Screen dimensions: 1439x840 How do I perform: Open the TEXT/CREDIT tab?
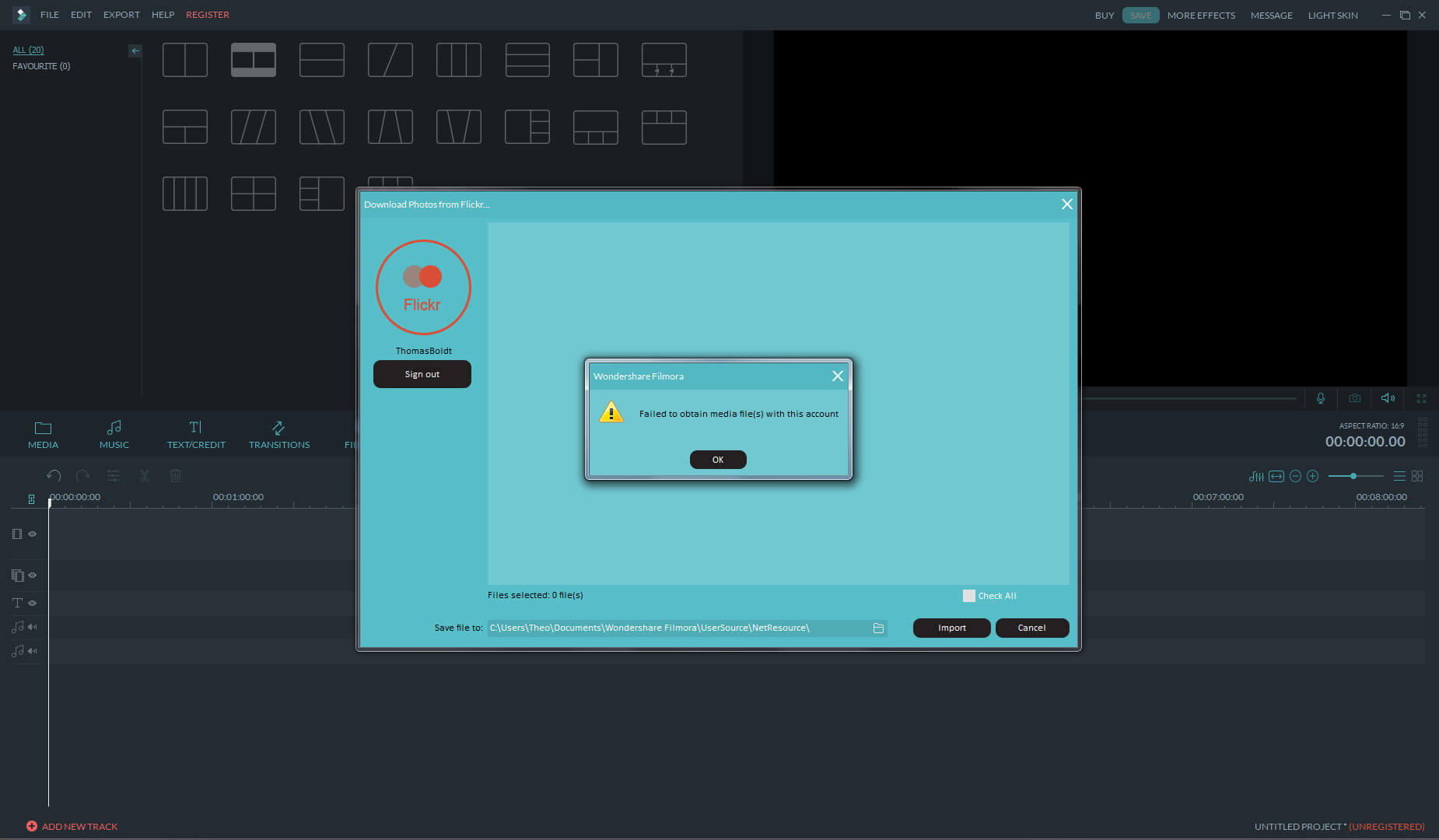tap(196, 435)
